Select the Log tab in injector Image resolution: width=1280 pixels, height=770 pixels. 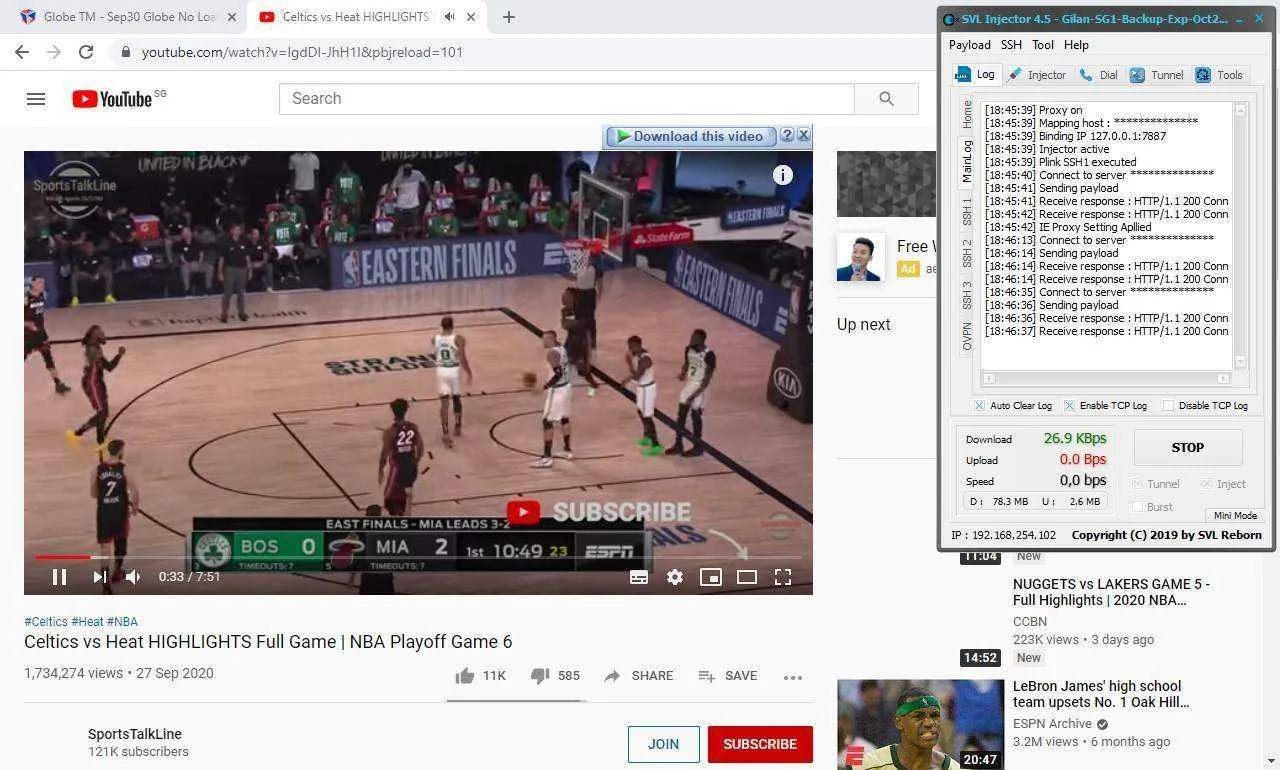tap(976, 75)
